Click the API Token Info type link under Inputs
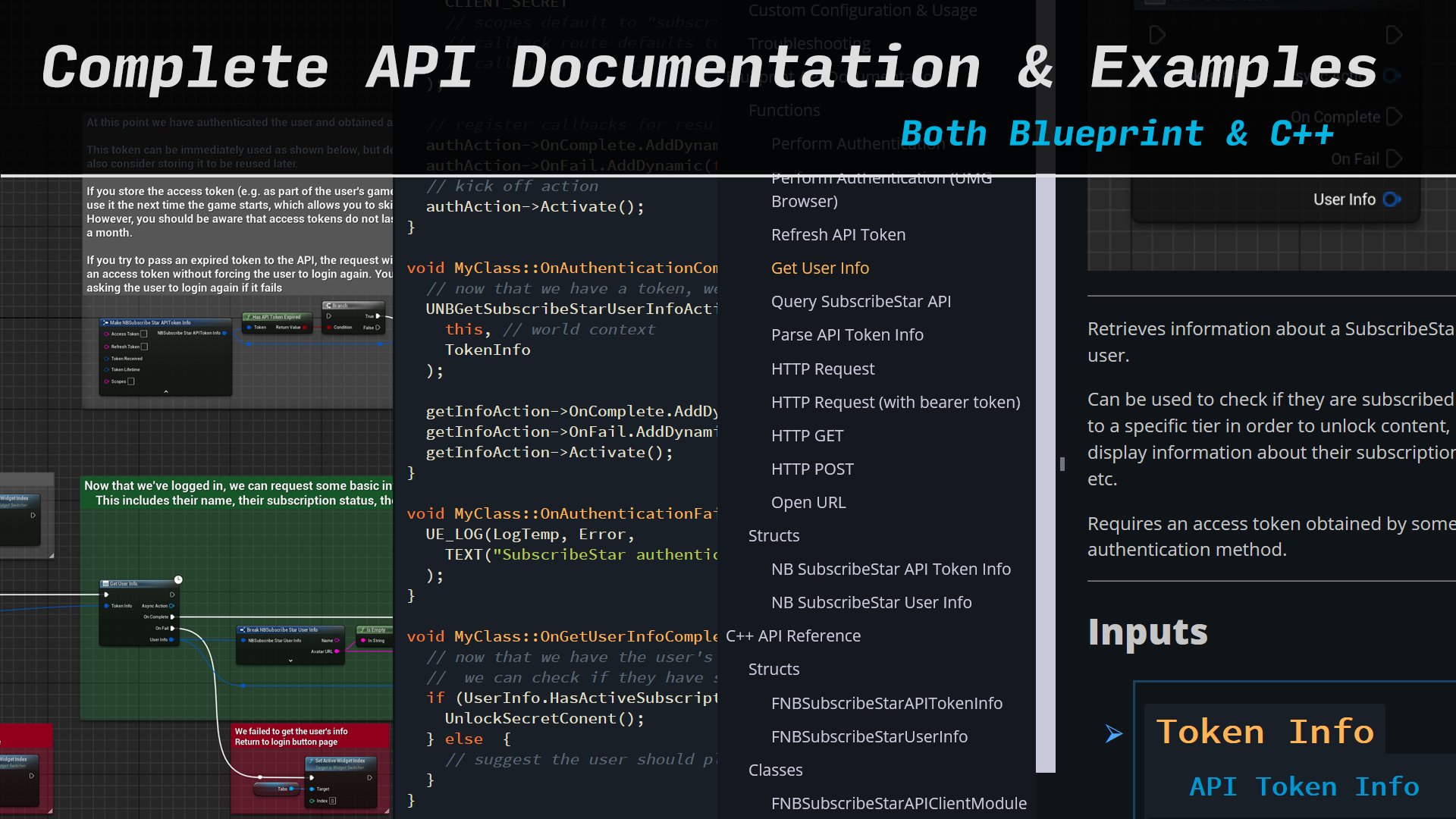Image resolution: width=1456 pixels, height=819 pixels. (1304, 787)
